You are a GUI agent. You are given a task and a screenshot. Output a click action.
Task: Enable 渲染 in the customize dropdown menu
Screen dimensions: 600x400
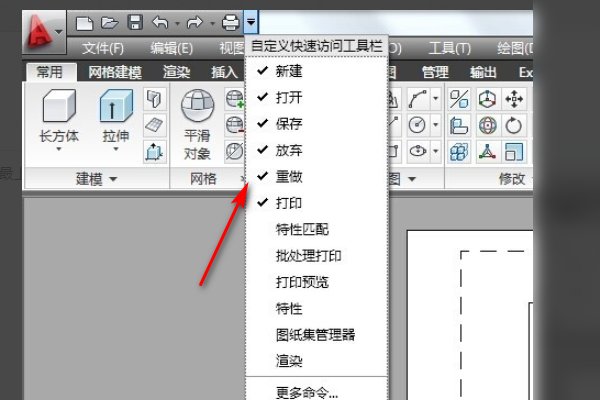316,361
